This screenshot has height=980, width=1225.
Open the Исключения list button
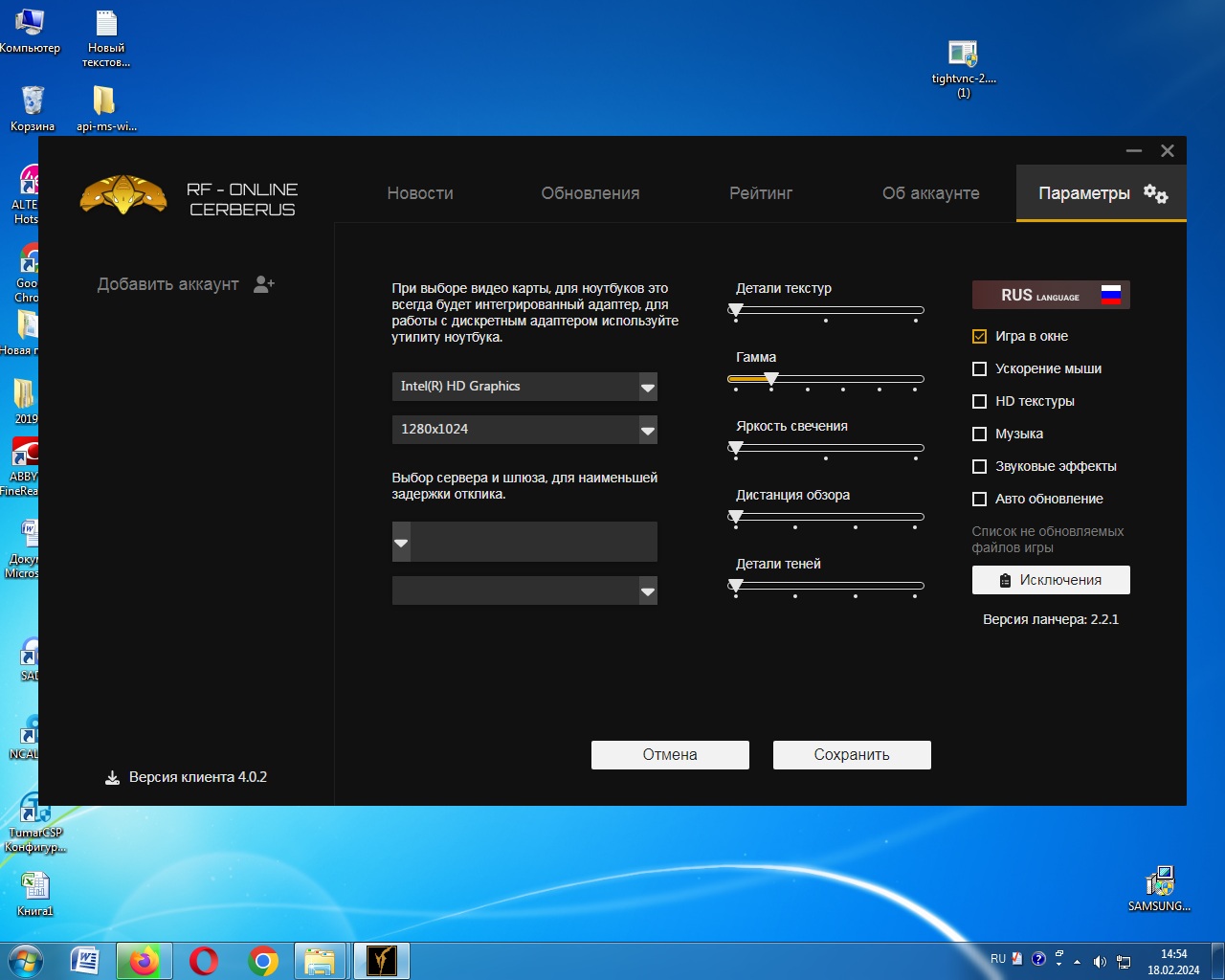point(1051,580)
